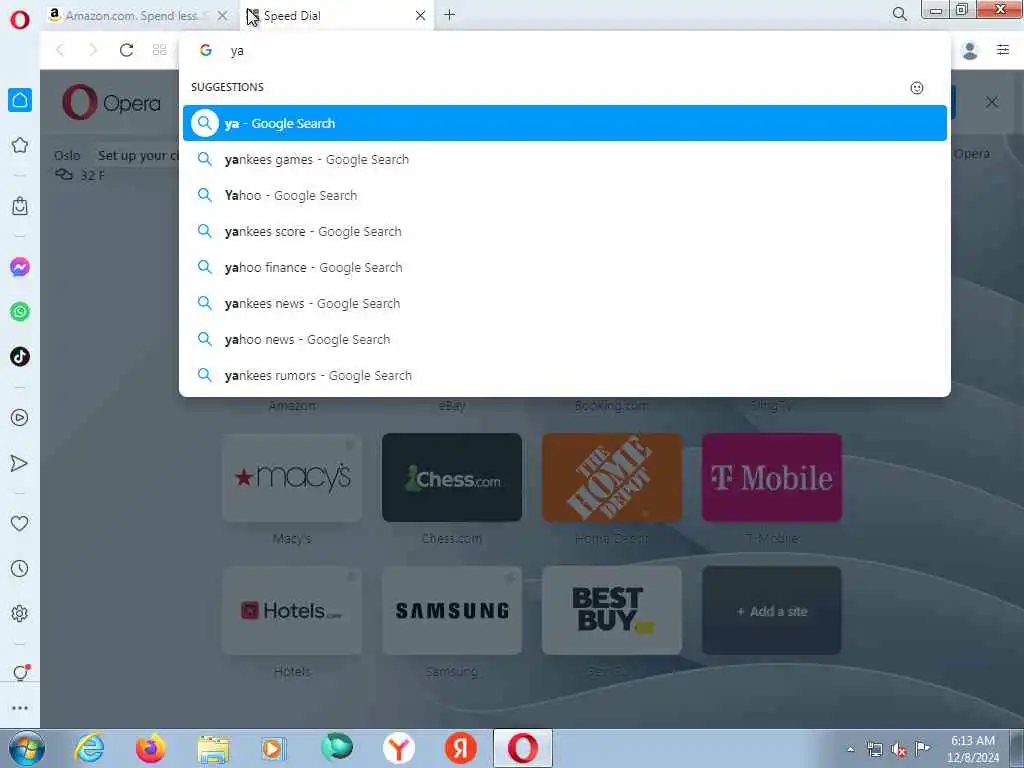Image resolution: width=1024 pixels, height=768 pixels.
Task: Open the tab search magnifier icon
Action: pos(899,14)
